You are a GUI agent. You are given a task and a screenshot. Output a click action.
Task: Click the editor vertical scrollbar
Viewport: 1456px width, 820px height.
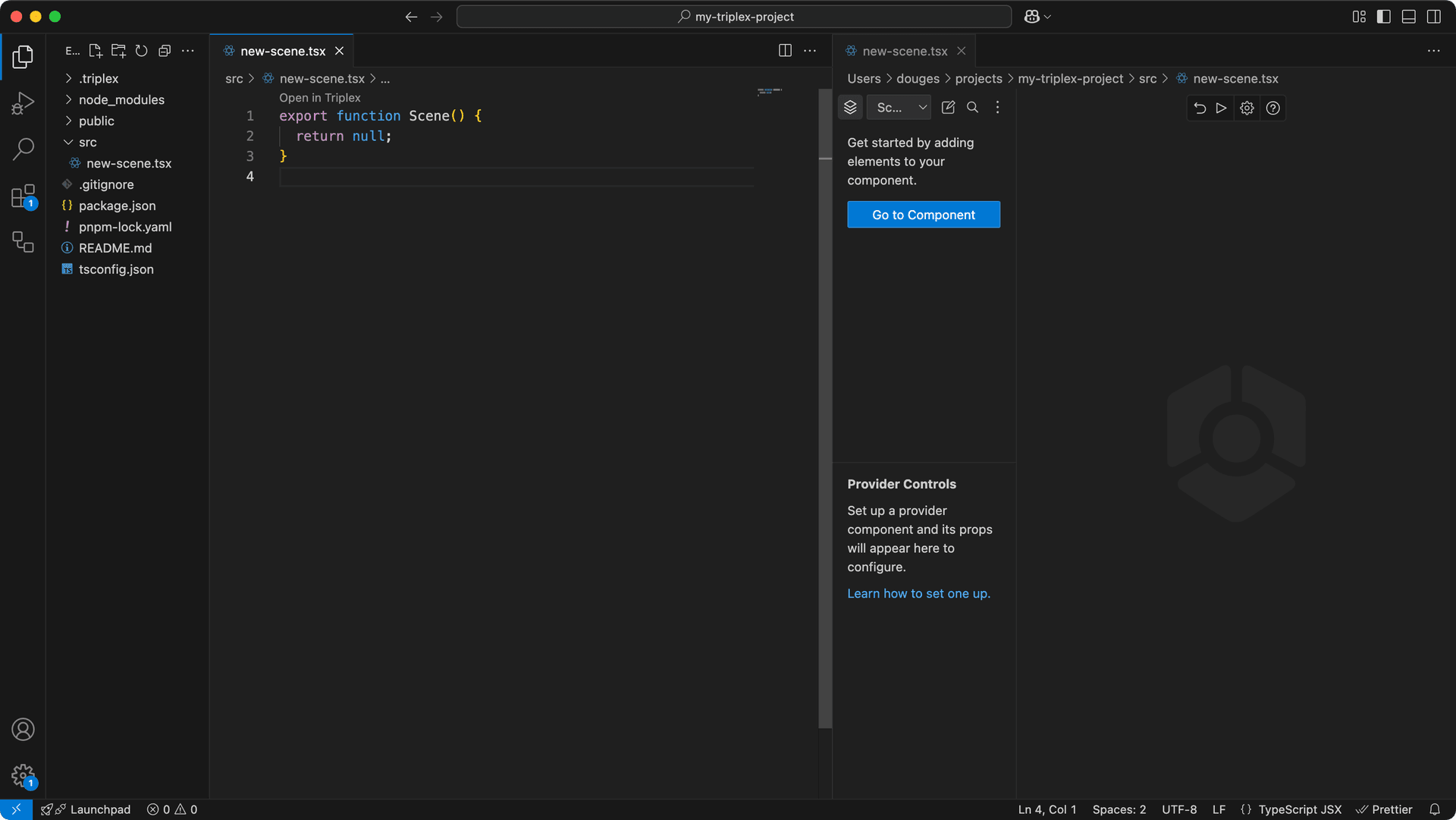tap(825, 410)
